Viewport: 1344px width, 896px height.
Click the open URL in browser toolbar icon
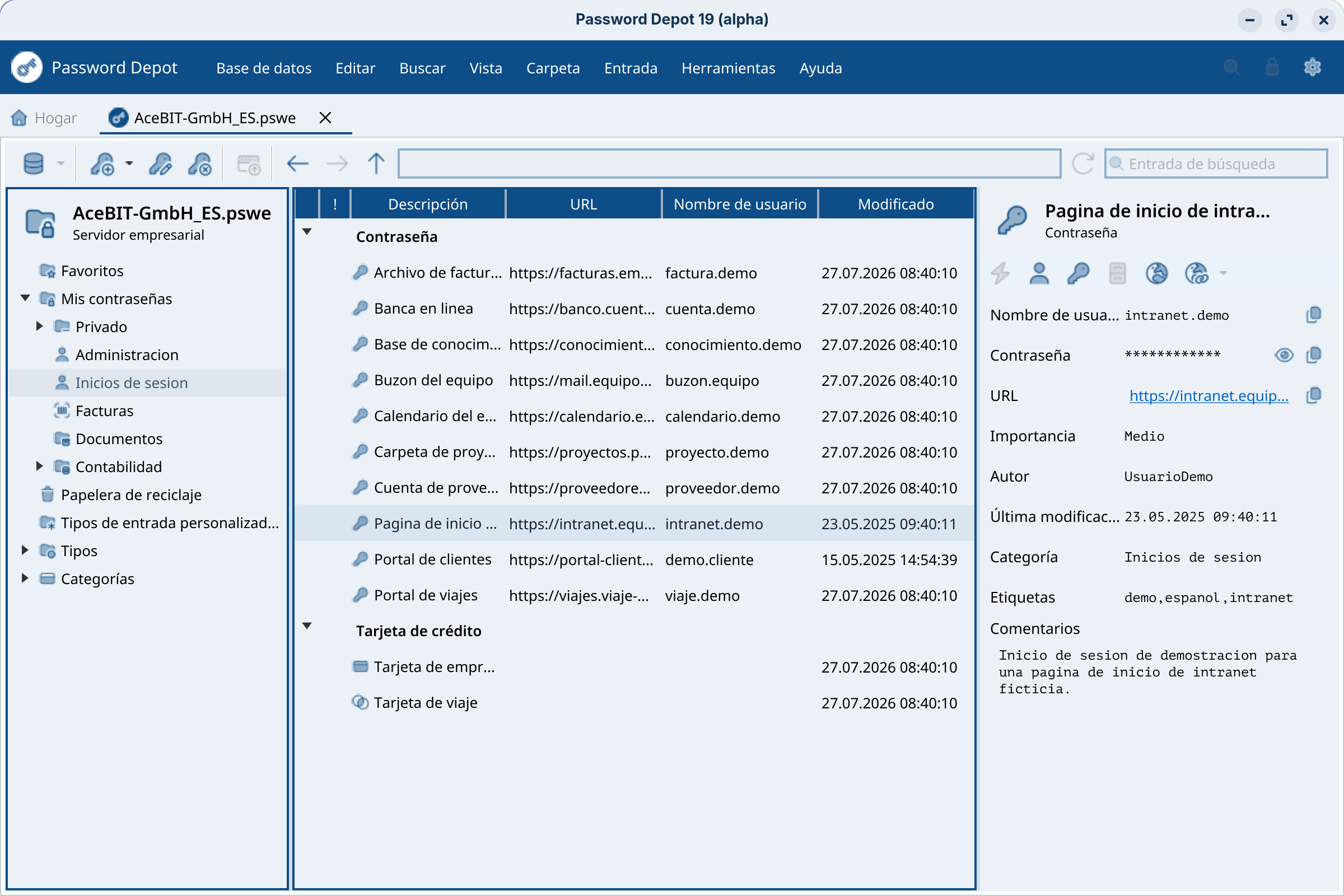pos(249,164)
